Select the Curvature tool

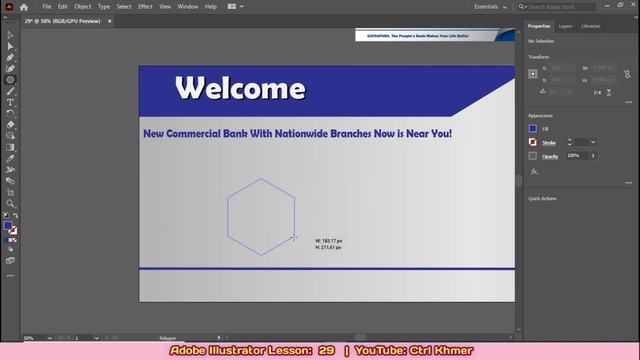coord(10,69)
